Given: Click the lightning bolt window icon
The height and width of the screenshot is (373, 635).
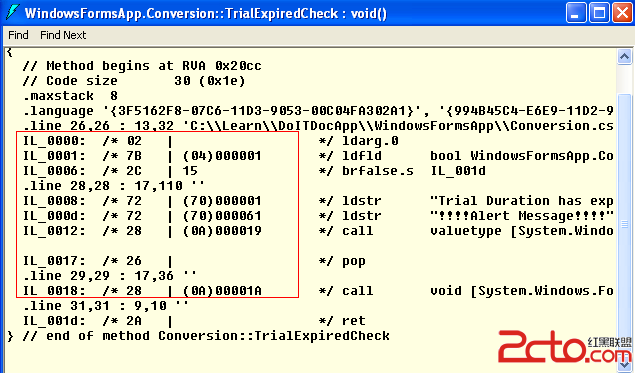Looking at the screenshot, I should (x=12, y=12).
